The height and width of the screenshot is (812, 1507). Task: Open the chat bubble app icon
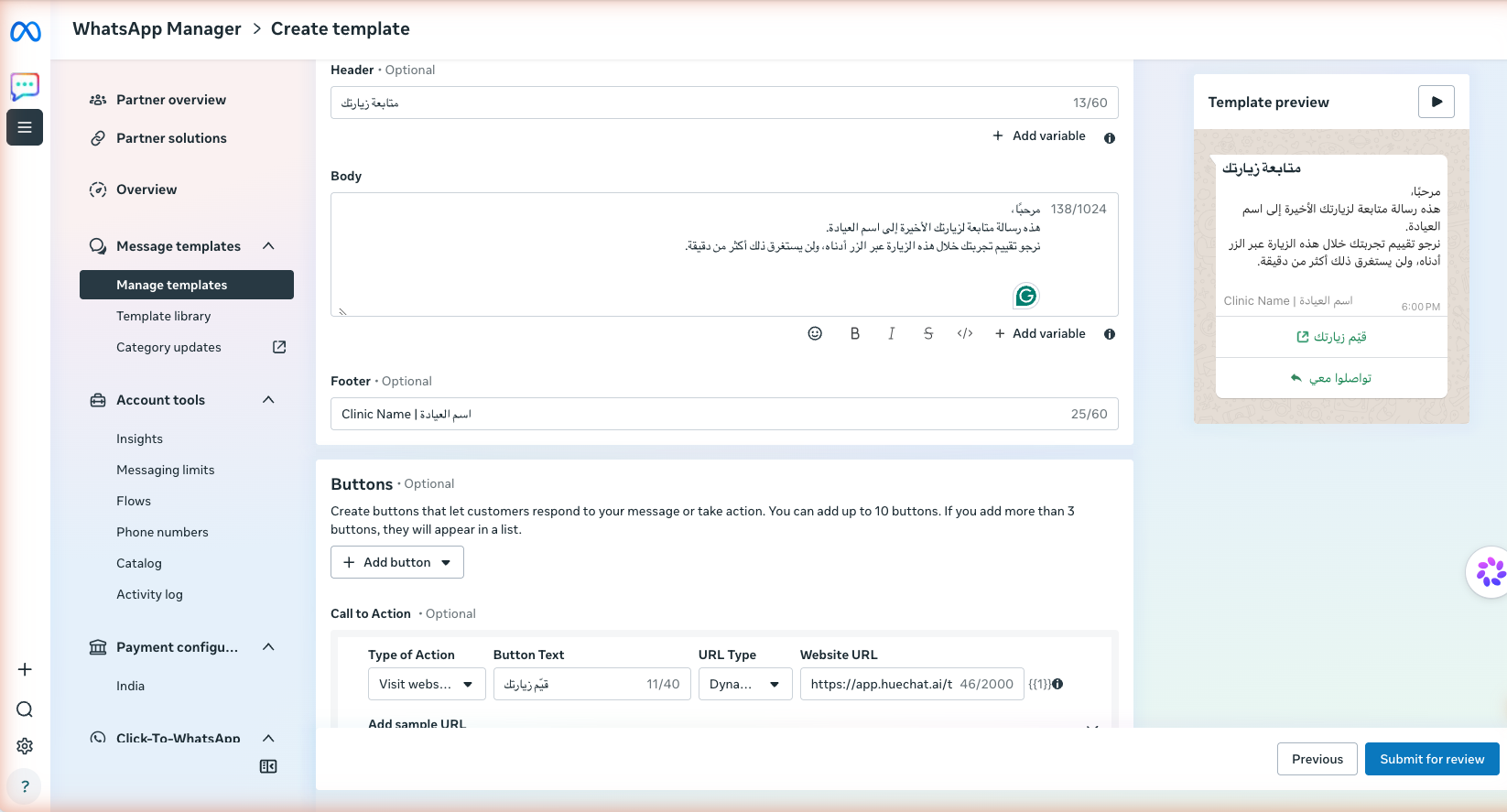click(25, 87)
